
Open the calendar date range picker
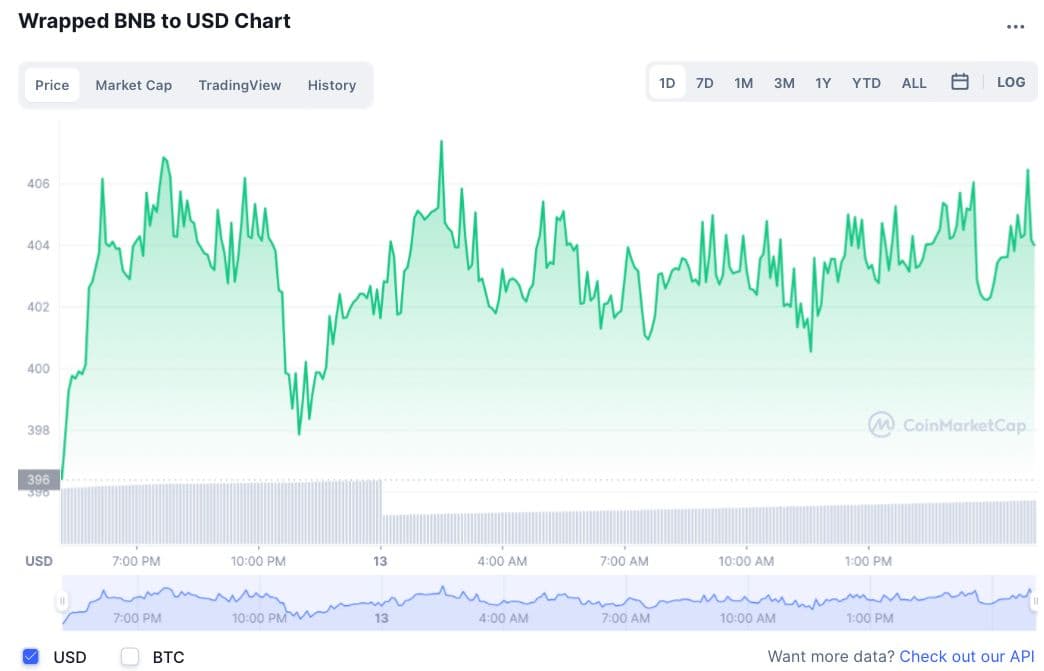pyautogui.click(x=960, y=82)
